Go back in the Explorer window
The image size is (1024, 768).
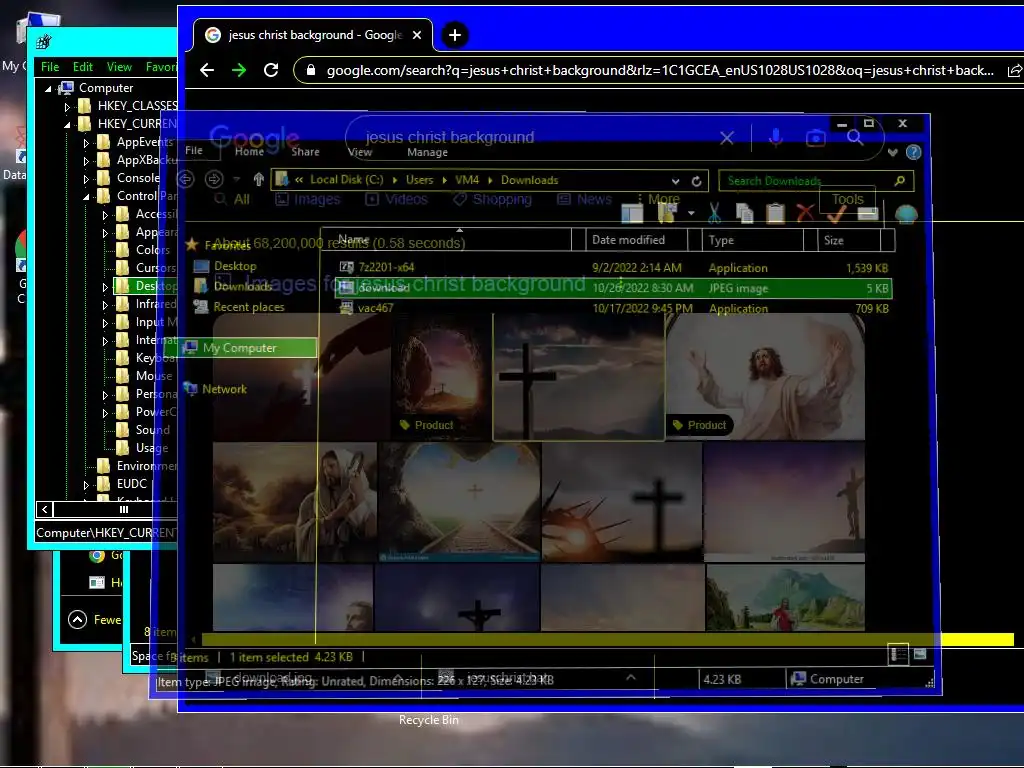pos(185,179)
